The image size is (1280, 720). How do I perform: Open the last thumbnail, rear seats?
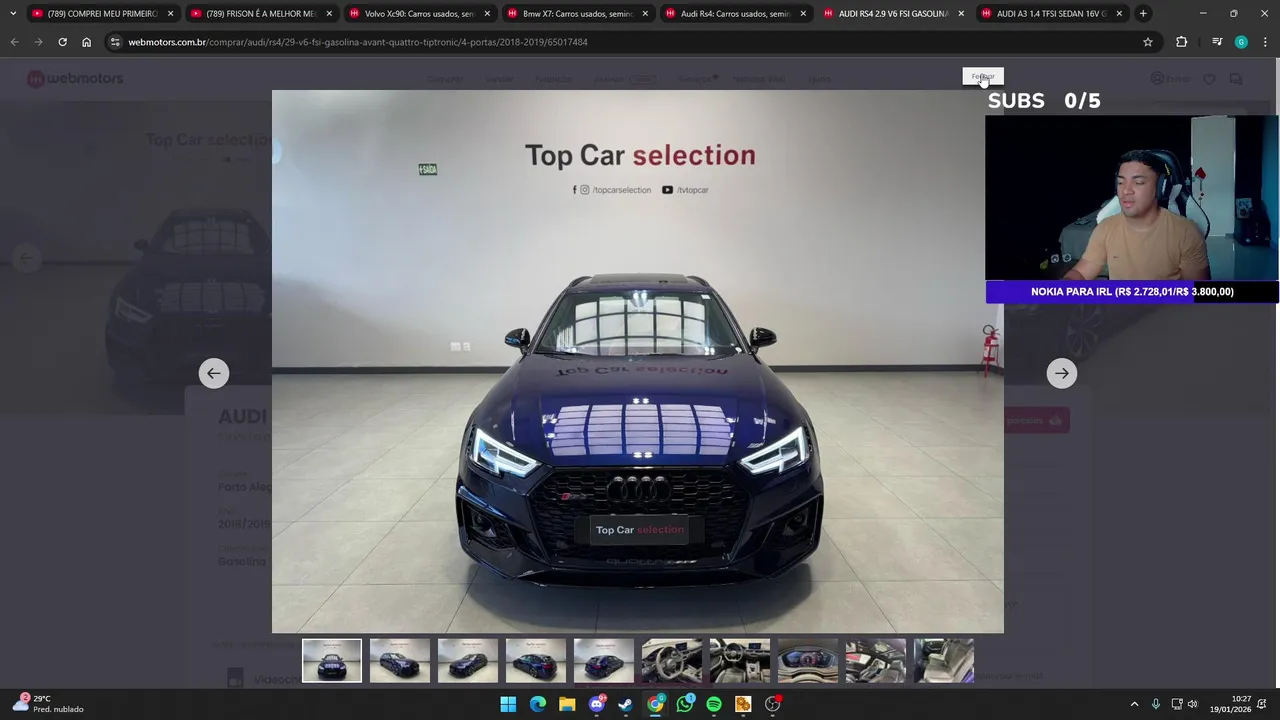(944, 661)
